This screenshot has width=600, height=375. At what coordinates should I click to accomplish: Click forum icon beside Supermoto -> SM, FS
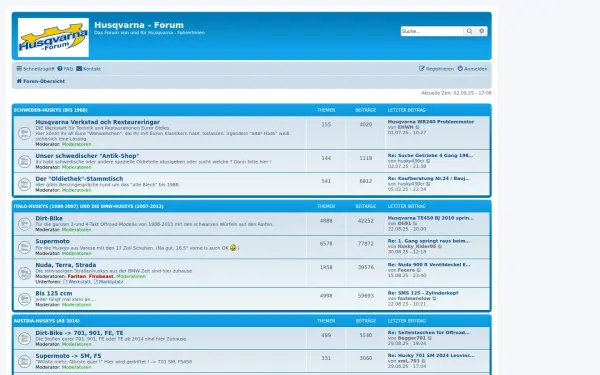click(x=24, y=361)
